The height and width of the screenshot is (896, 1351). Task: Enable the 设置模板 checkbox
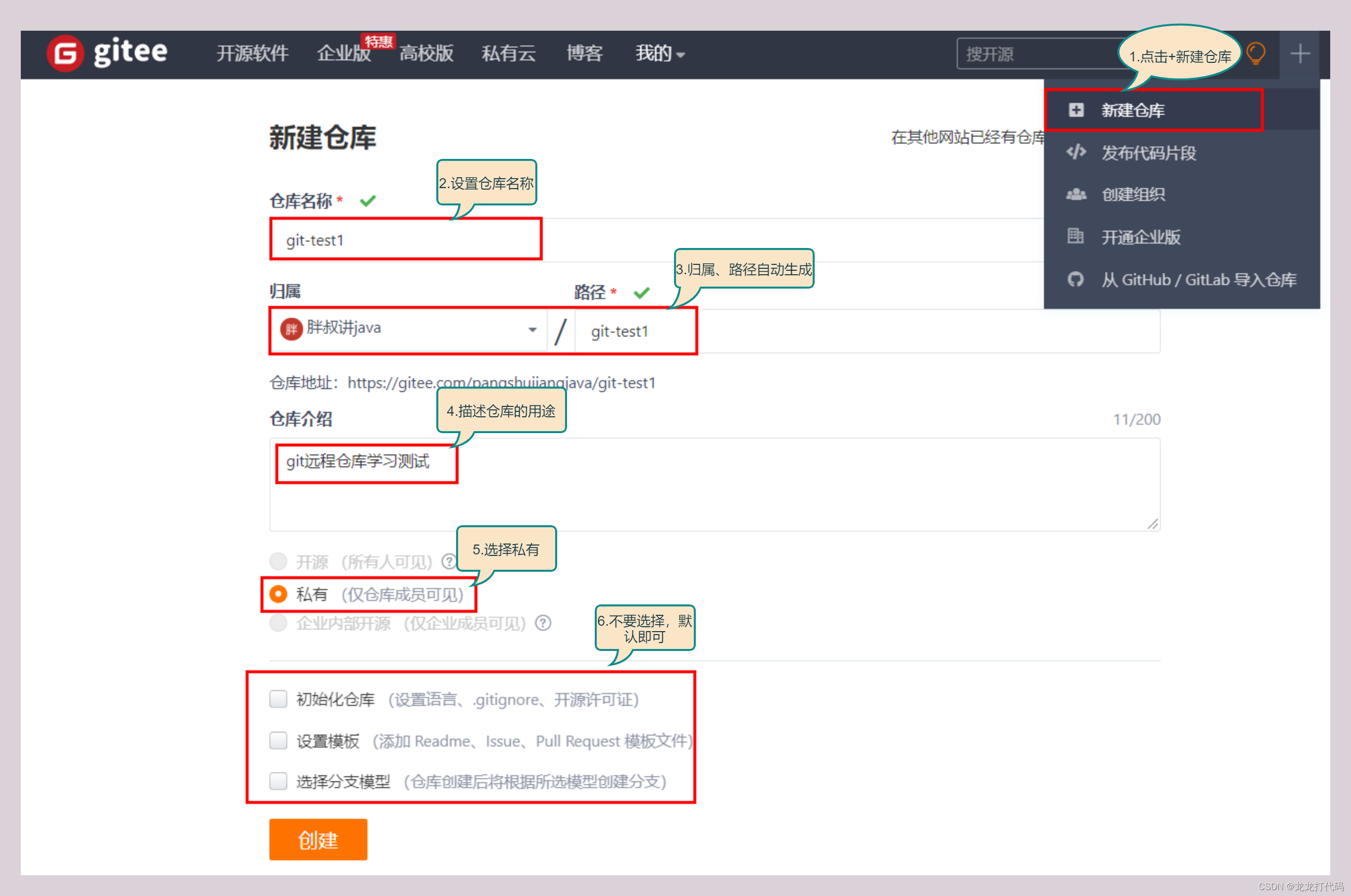tap(278, 741)
